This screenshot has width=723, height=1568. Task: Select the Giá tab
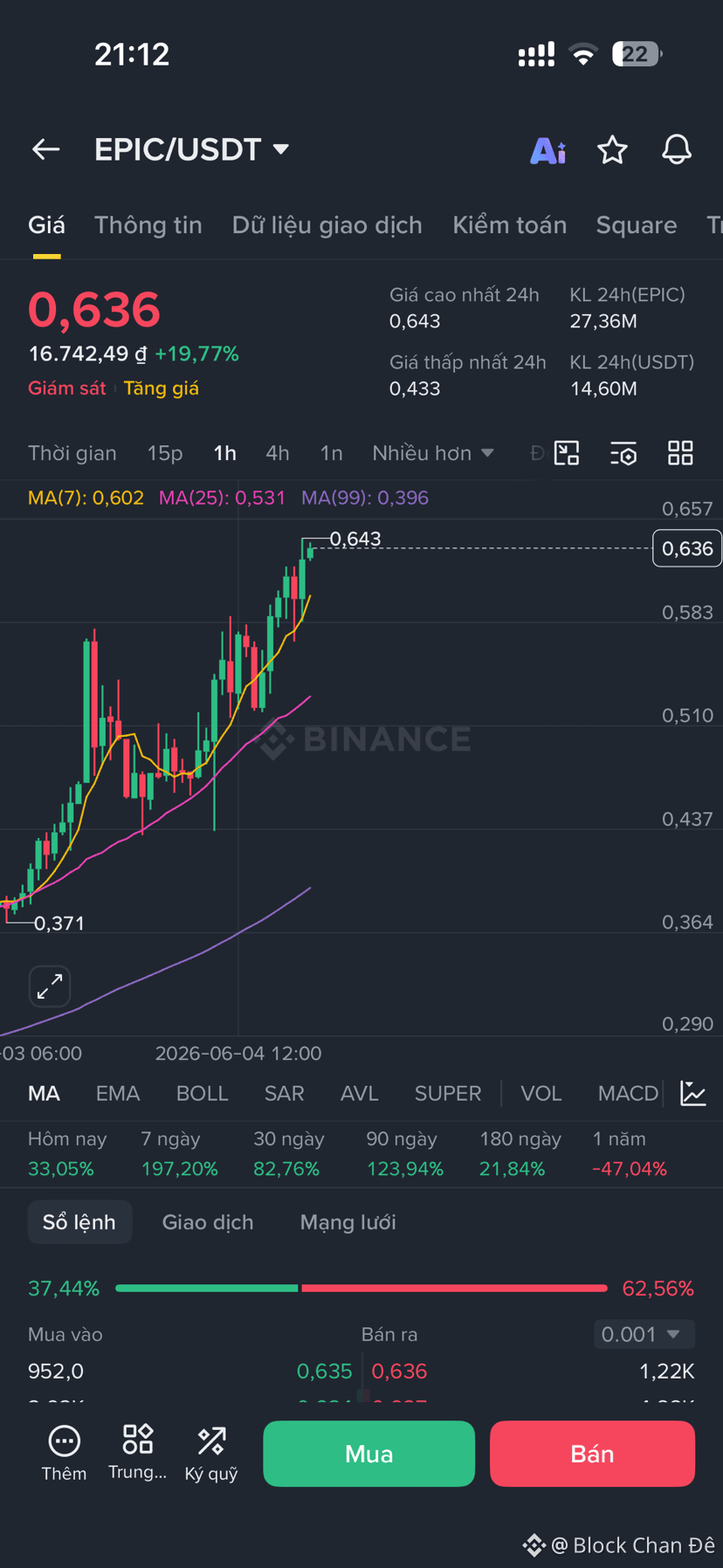46,225
